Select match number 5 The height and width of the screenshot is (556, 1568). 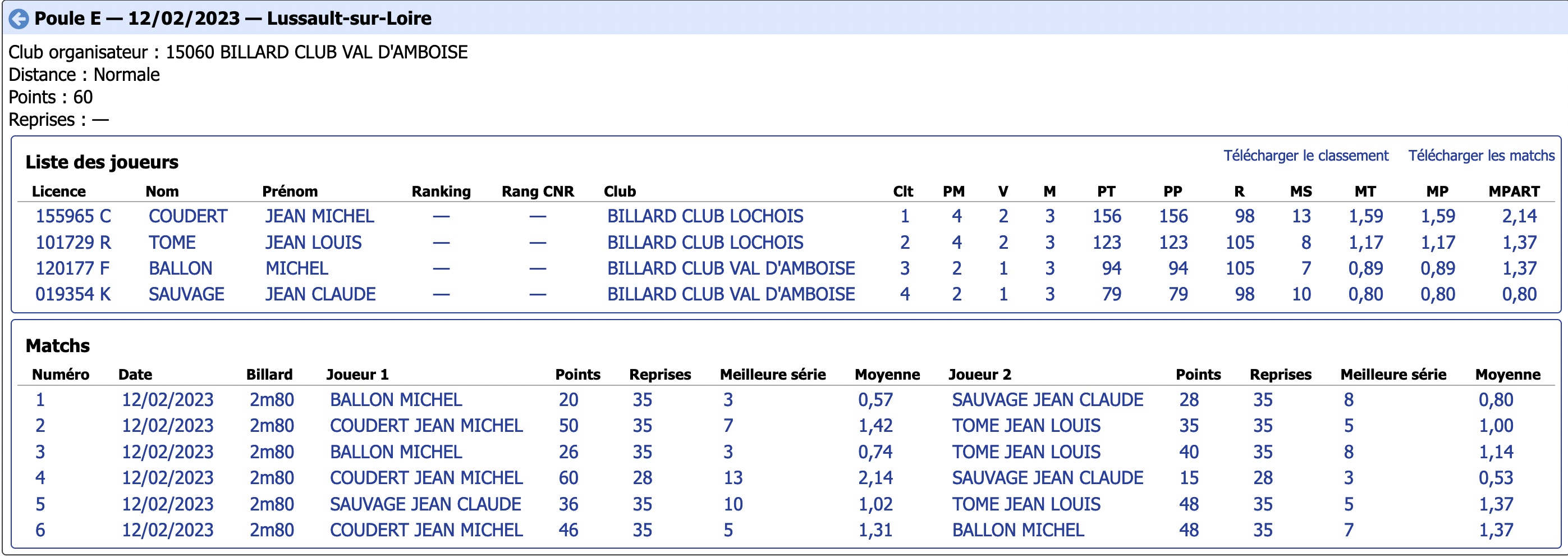40,504
